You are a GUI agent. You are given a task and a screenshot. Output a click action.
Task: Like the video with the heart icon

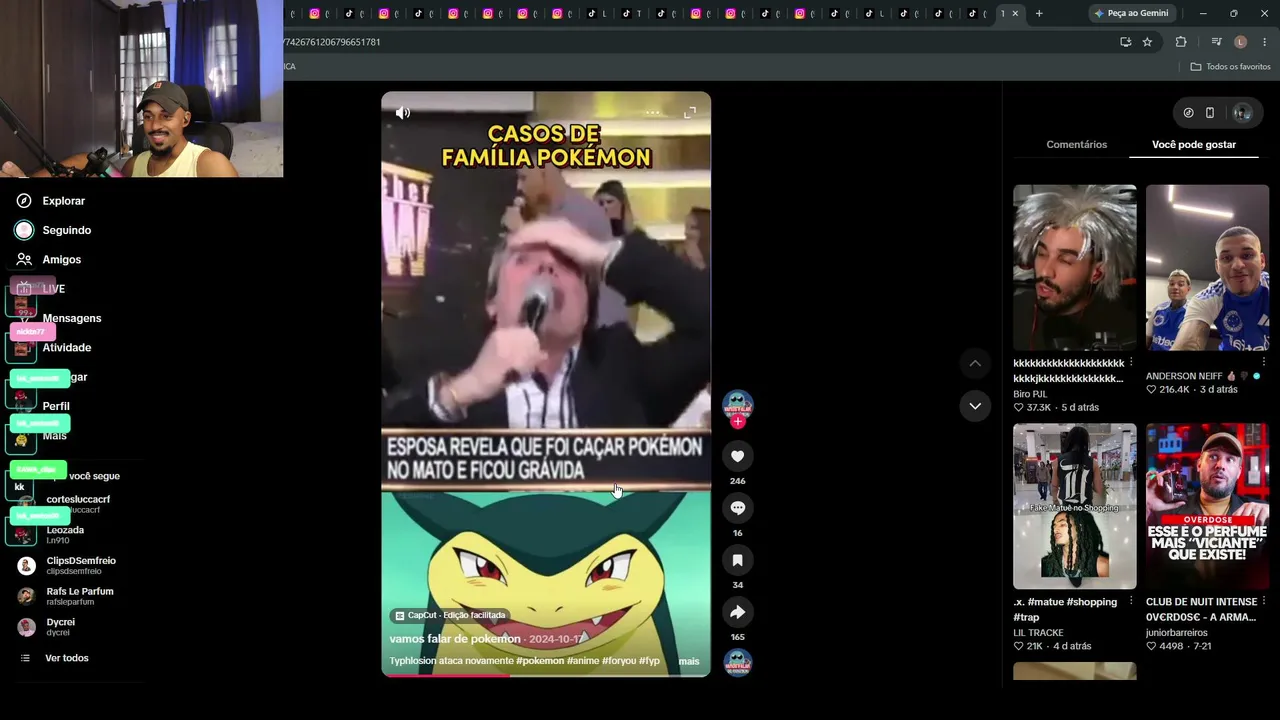[x=737, y=456]
